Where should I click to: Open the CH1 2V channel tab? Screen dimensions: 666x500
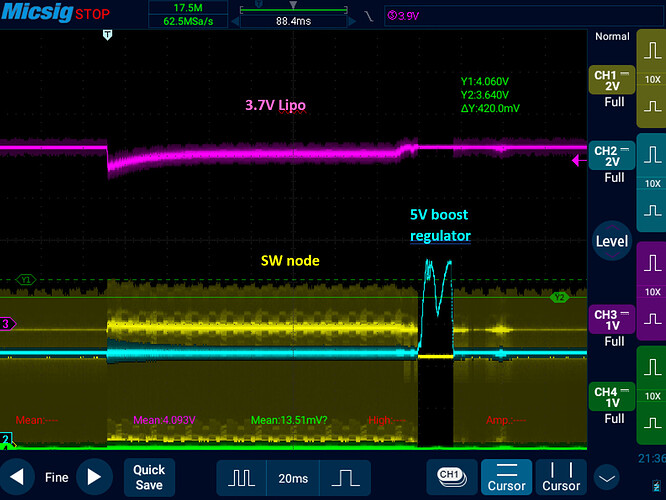tap(612, 80)
